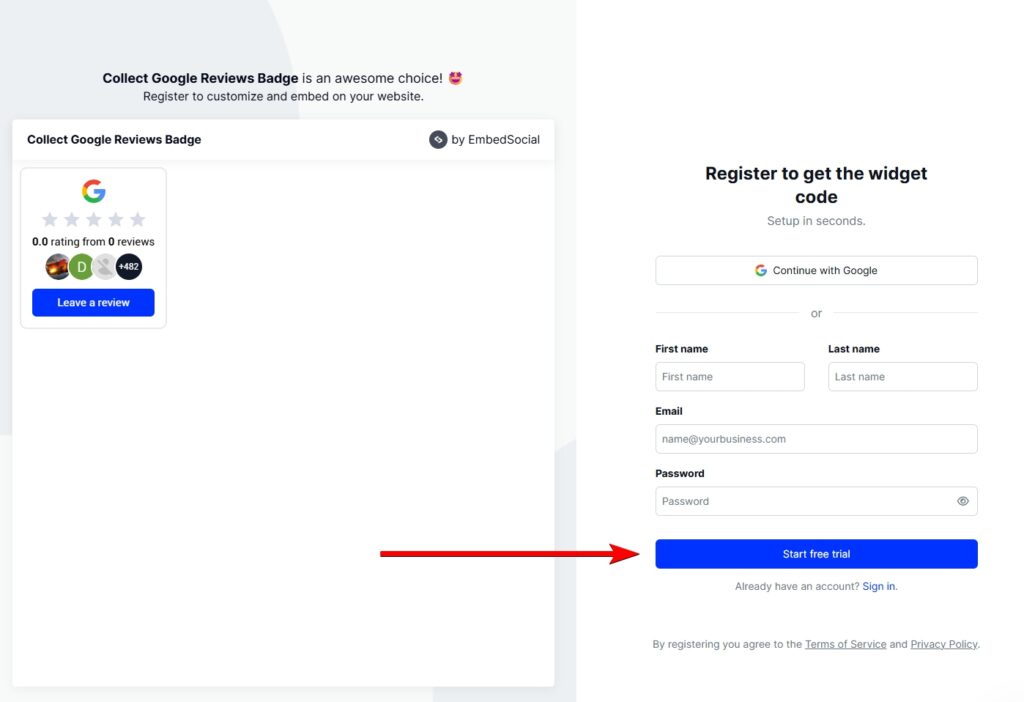
Task: Toggle password visibility with the eye icon
Action: (x=963, y=501)
